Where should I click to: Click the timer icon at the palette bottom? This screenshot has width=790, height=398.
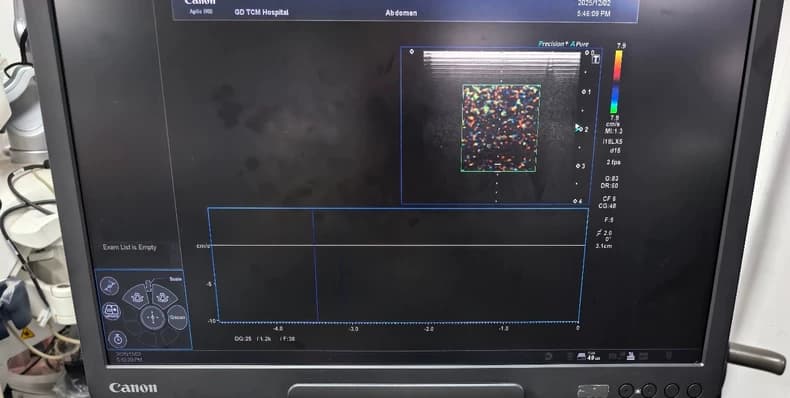click(x=117, y=339)
